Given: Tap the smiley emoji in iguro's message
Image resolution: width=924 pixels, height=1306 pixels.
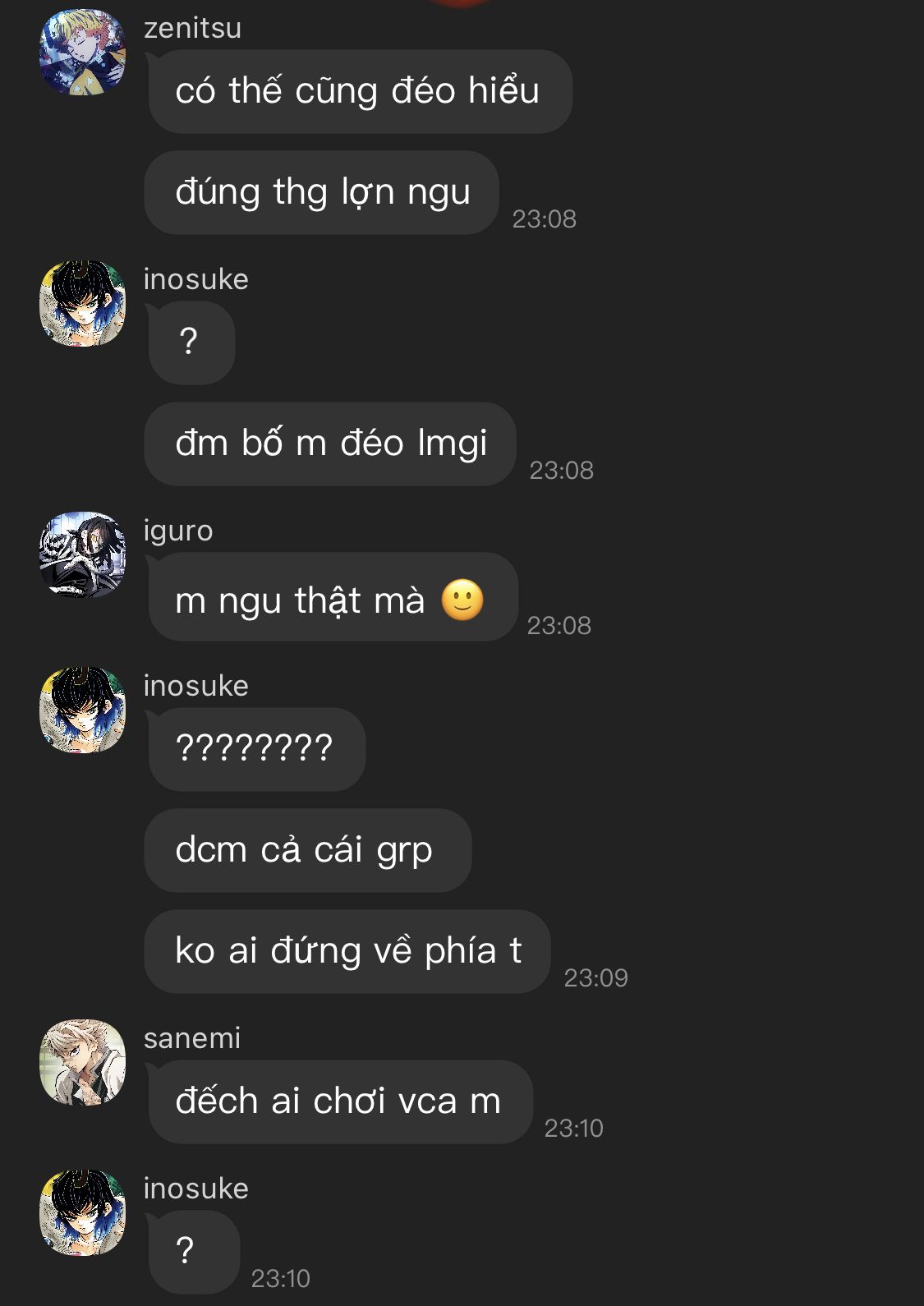Looking at the screenshot, I should tap(462, 600).
